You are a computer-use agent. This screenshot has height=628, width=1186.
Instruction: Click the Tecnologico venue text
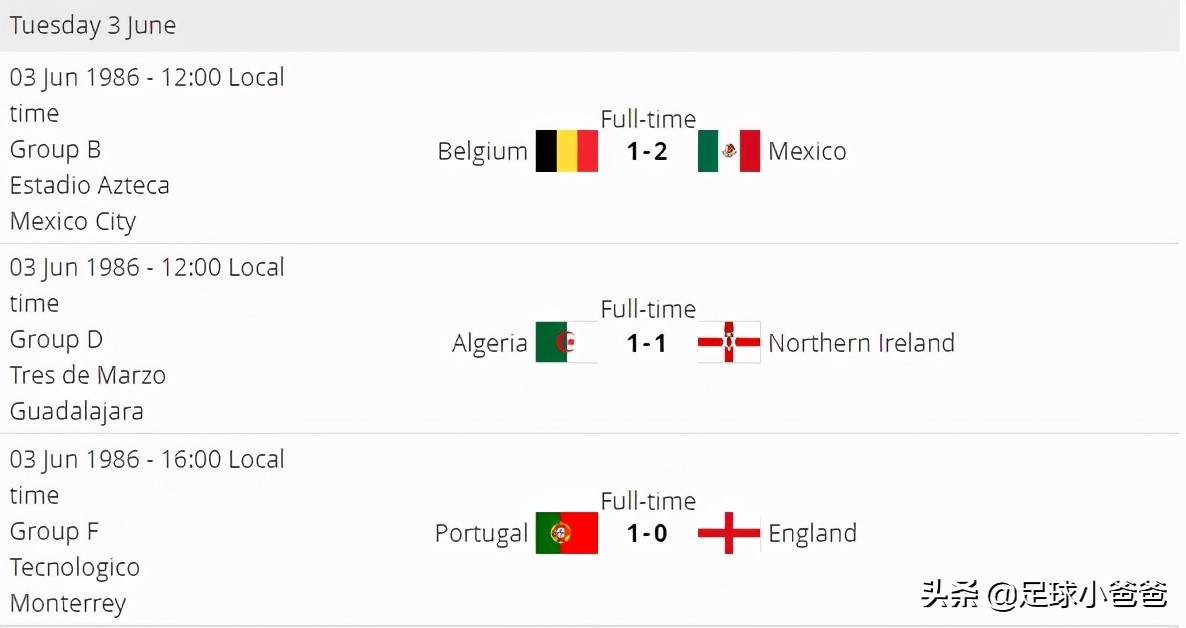click(75, 567)
